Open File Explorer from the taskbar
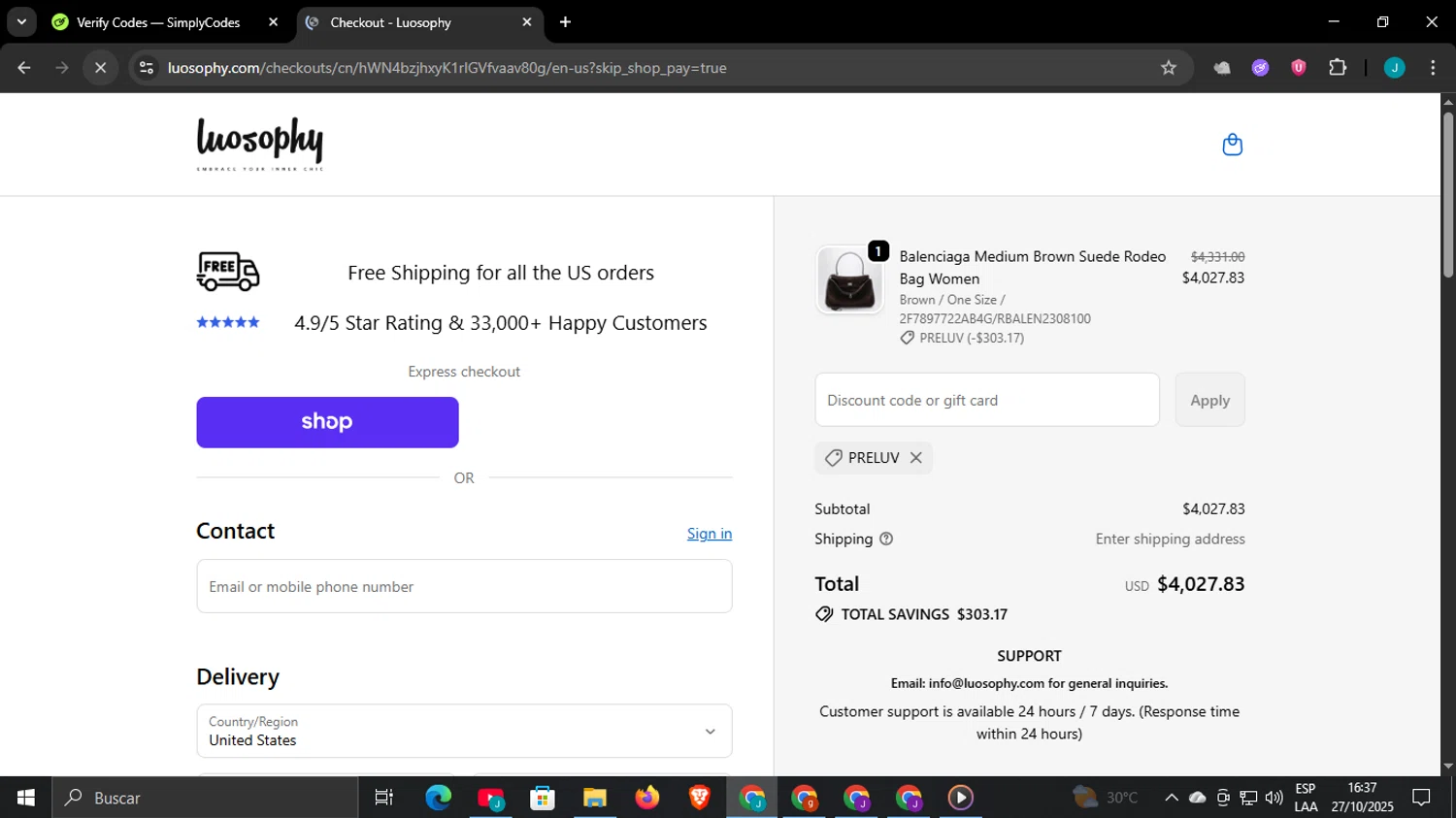 pyautogui.click(x=594, y=798)
